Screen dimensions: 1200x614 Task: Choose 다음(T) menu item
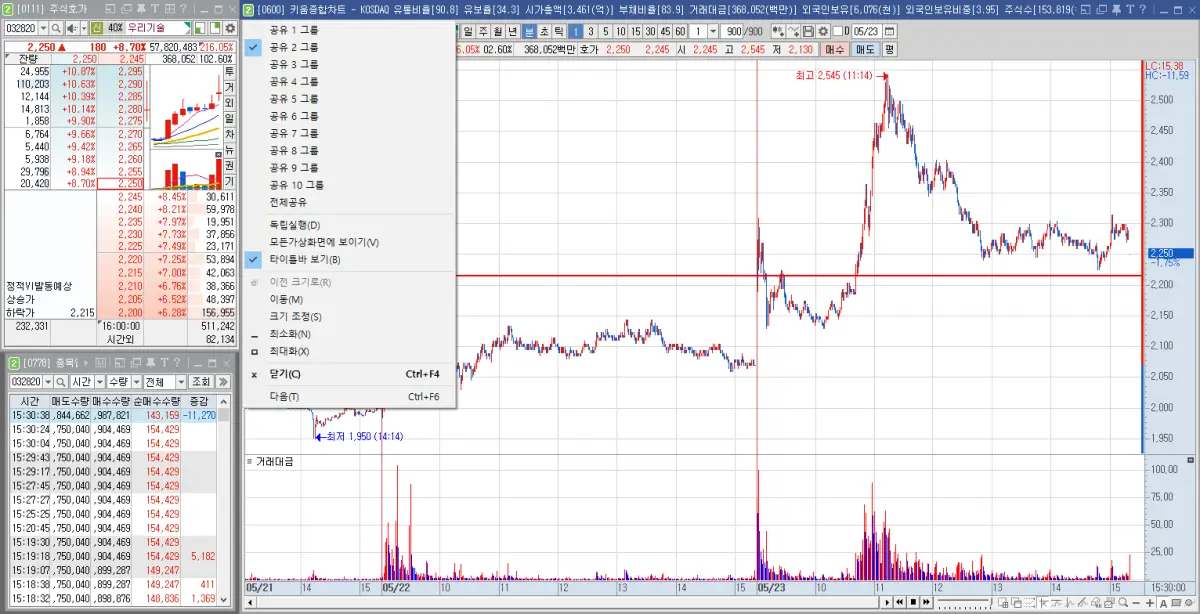[285, 397]
